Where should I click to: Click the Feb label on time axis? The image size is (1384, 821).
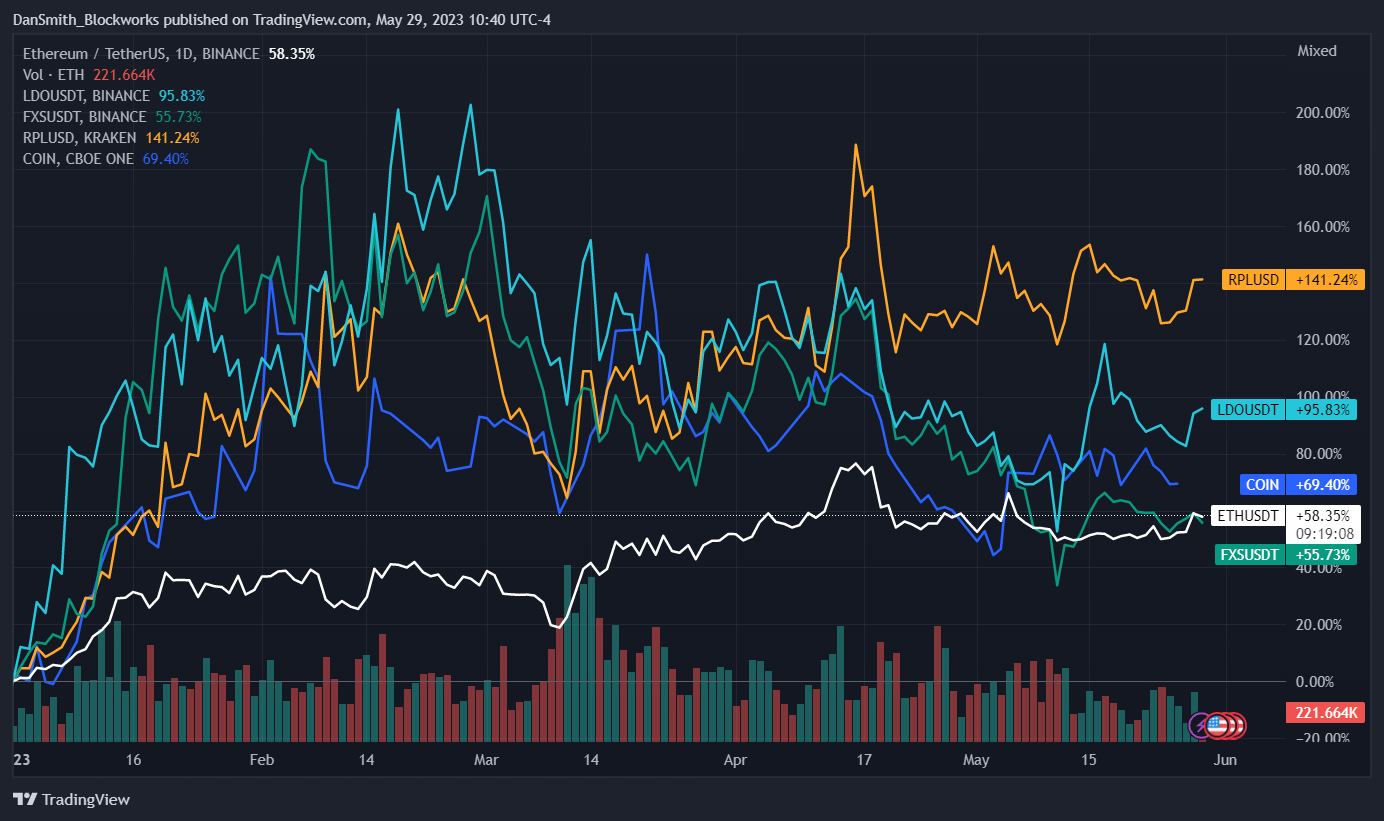[x=261, y=760]
